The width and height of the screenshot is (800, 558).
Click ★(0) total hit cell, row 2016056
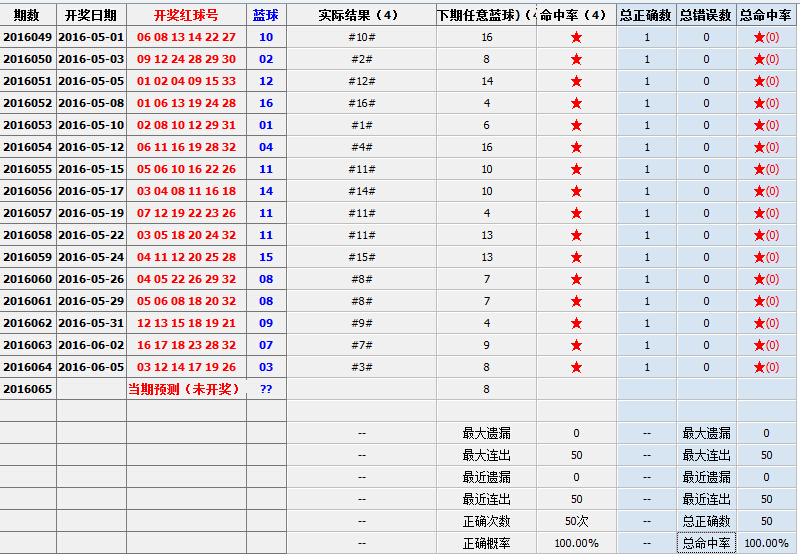766,191
